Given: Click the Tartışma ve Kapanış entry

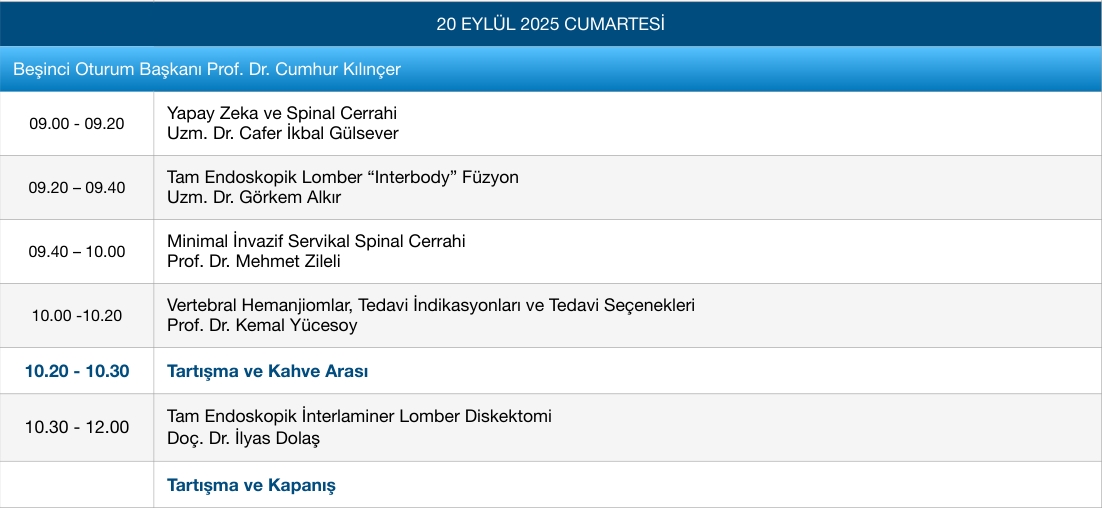Looking at the screenshot, I should coord(251,485).
